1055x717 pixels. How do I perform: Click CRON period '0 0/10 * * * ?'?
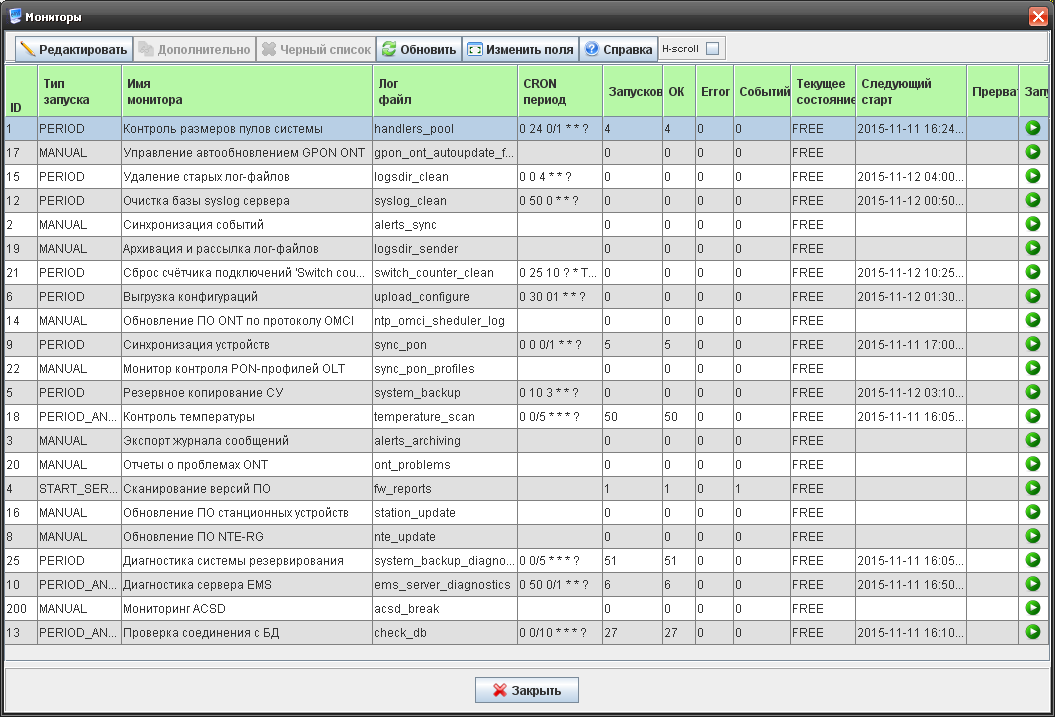pyautogui.click(x=560, y=632)
